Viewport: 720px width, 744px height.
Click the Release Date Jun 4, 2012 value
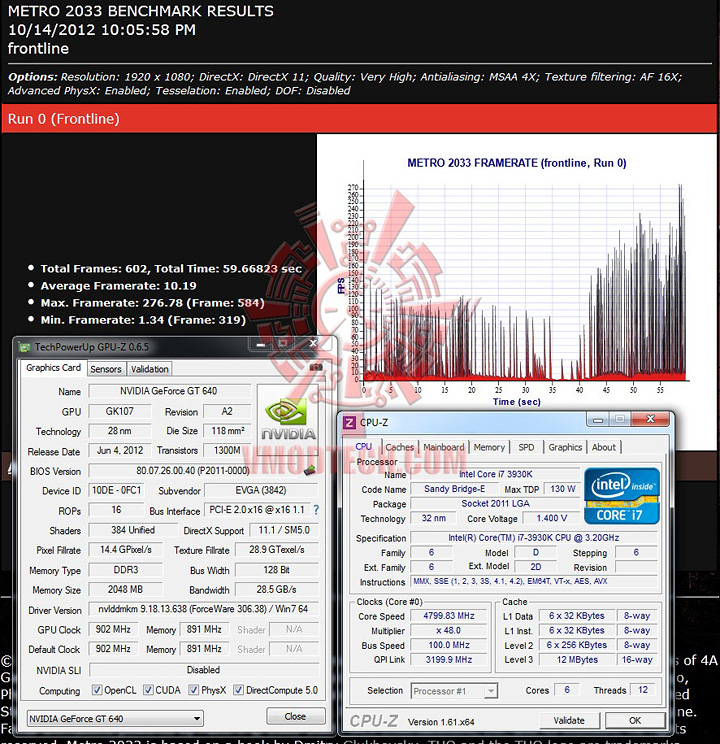point(120,450)
